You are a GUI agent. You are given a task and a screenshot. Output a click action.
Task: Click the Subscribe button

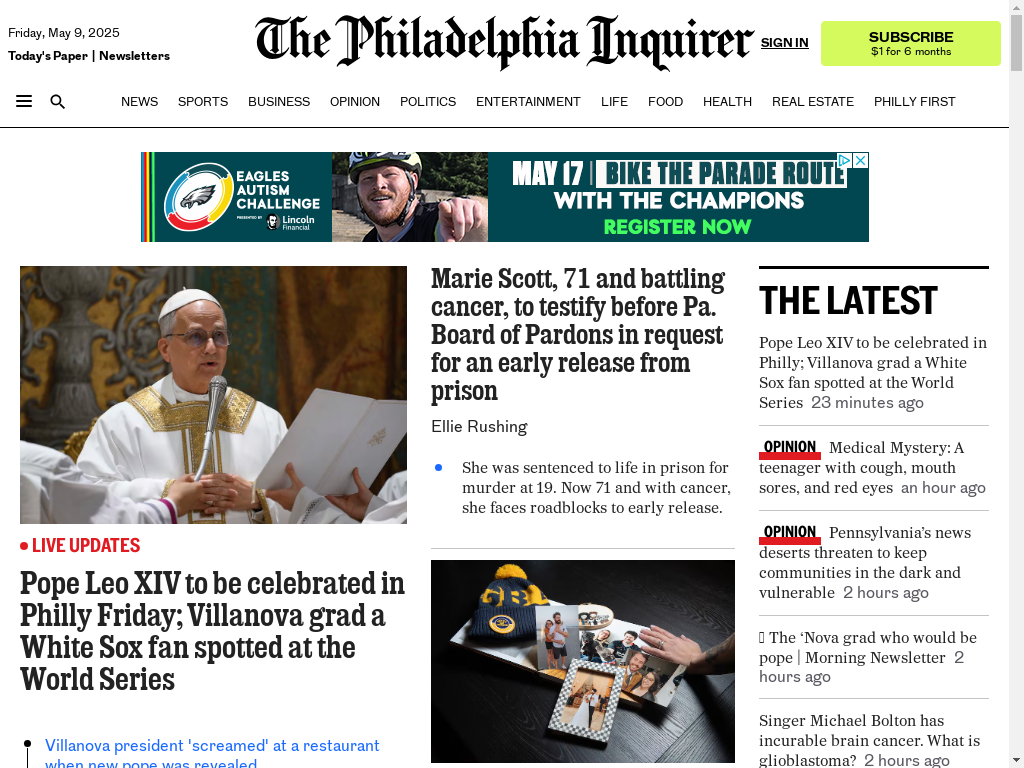910,43
